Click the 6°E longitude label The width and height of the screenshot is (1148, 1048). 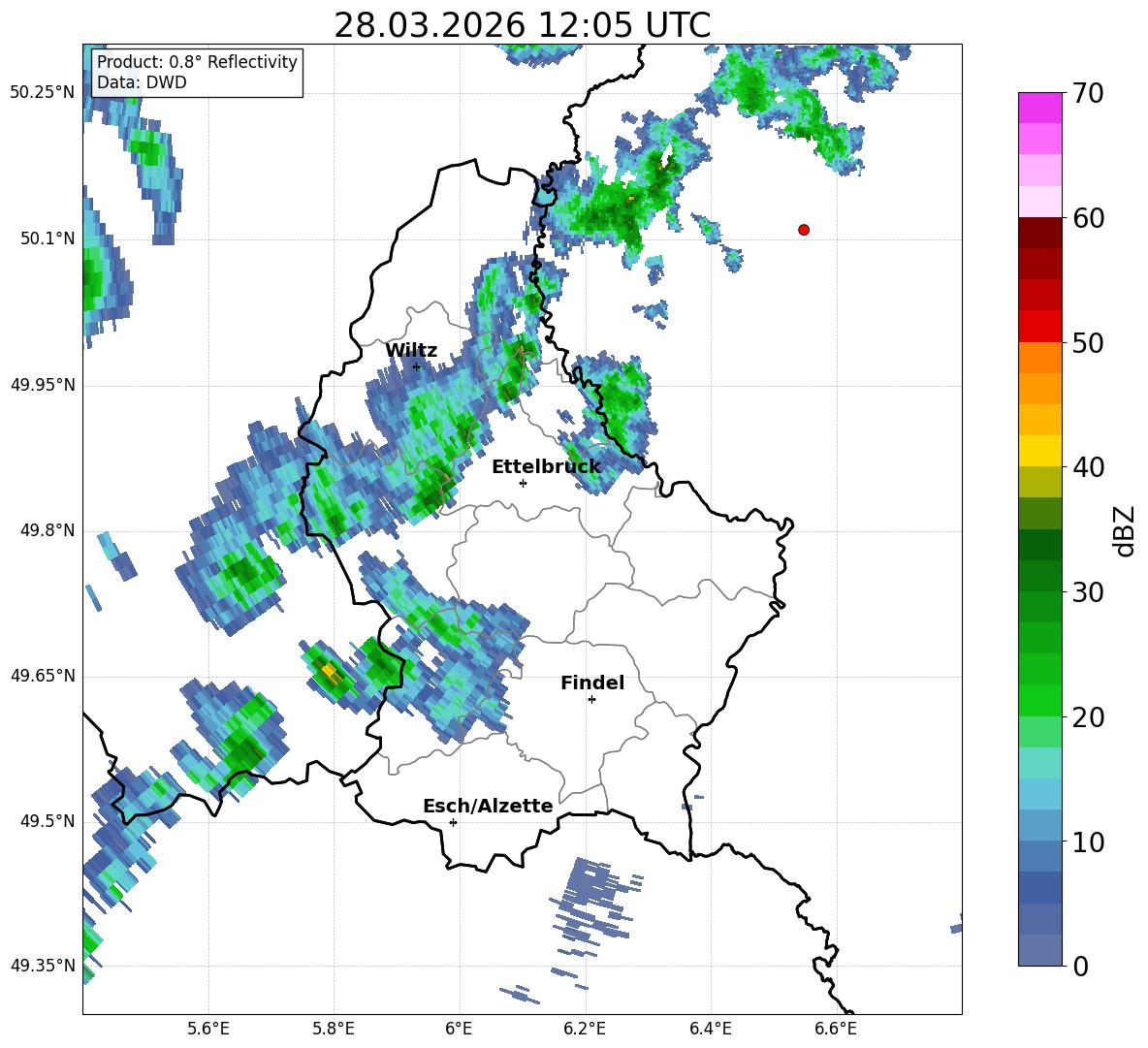(x=459, y=1029)
